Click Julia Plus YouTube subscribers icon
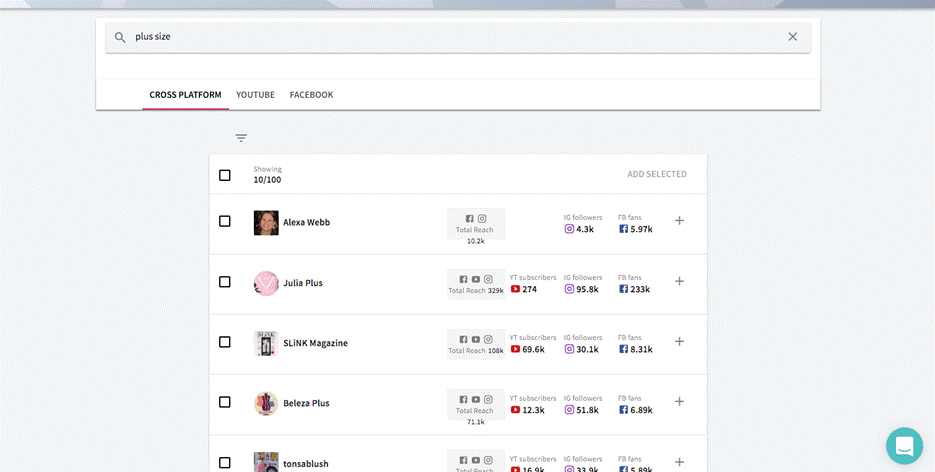935x472 pixels. [516, 289]
